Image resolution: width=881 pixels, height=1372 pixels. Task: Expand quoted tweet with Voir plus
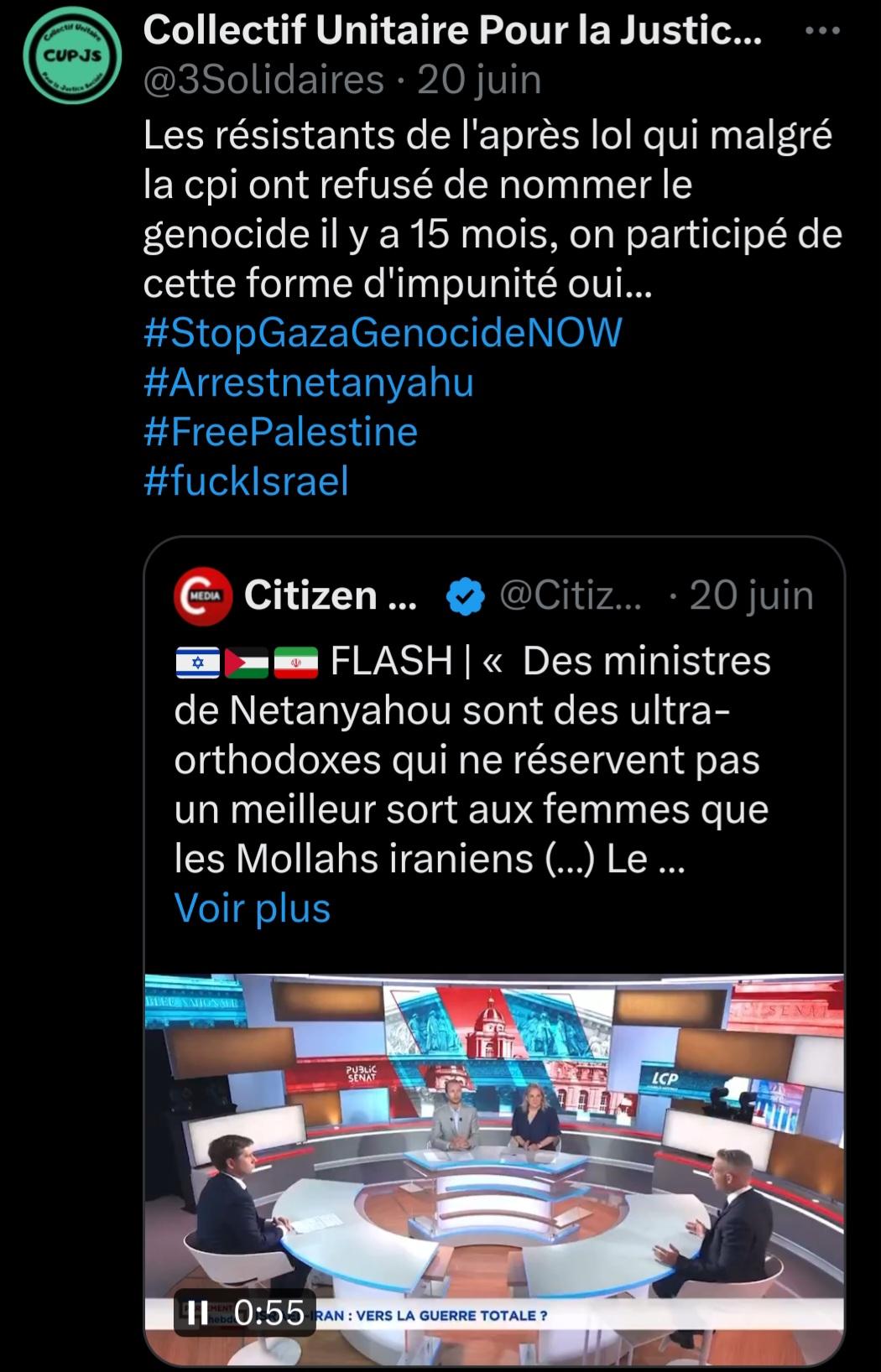(253, 908)
